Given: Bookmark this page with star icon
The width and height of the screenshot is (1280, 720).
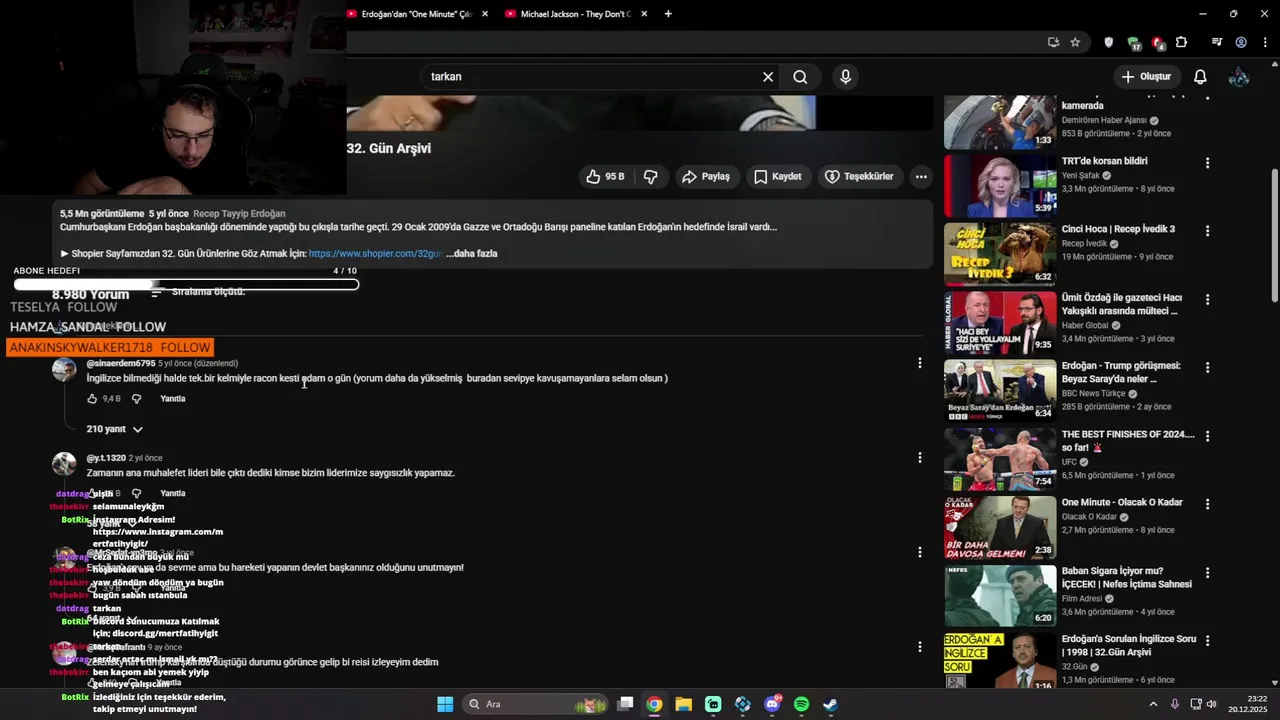Looking at the screenshot, I should [1075, 42].
